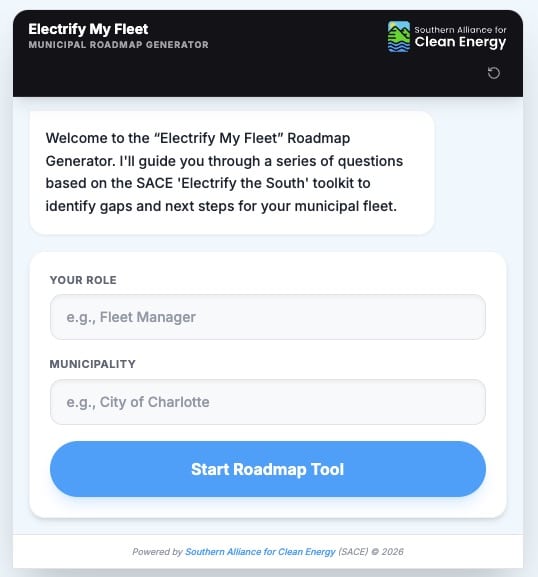Screen dimensions: 538x577
Task: Focus the Municipality input field
Action: tap(268, 402)
